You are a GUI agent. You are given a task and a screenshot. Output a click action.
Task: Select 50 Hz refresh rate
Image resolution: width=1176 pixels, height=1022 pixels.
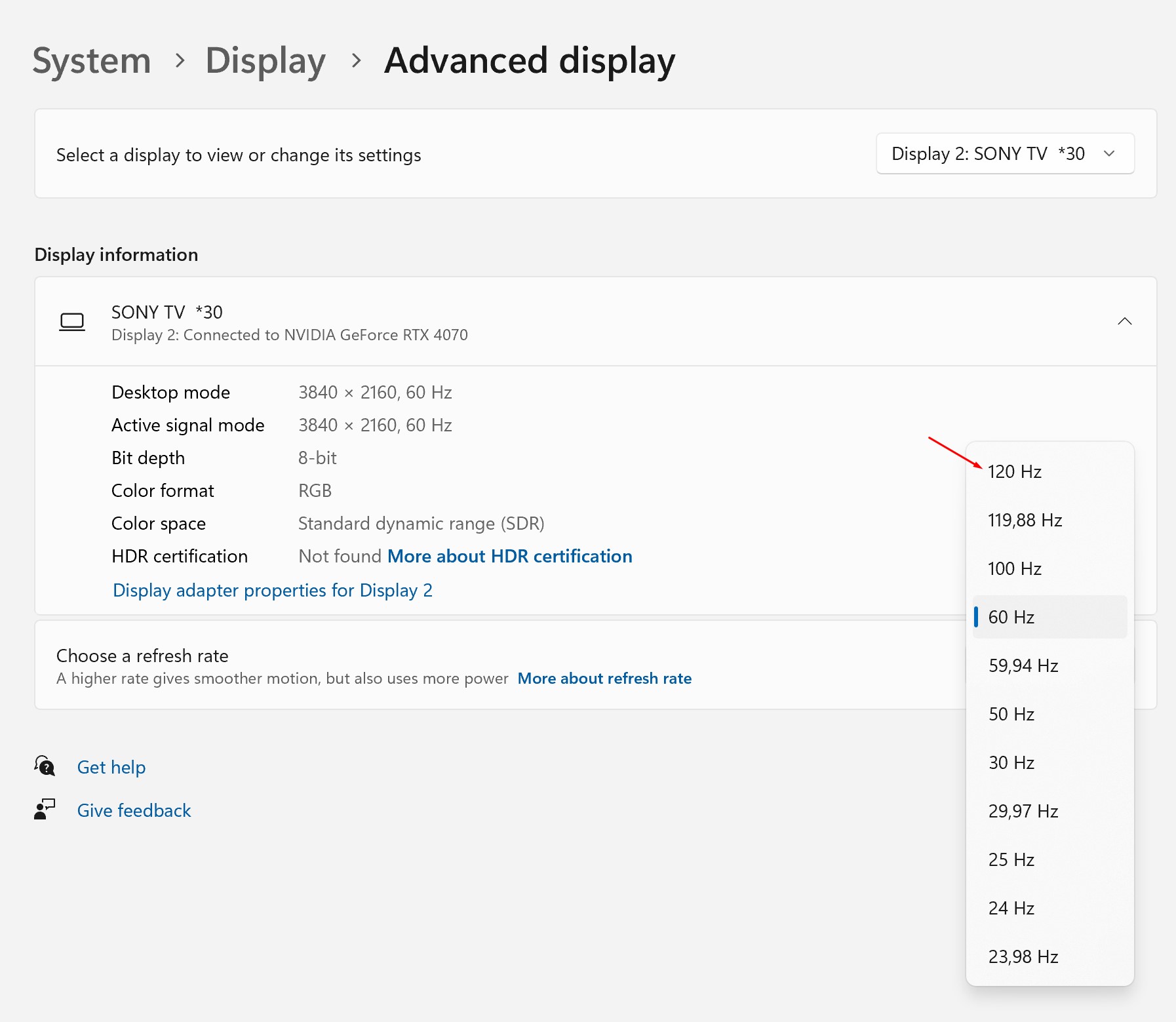(x=1049, y=714)
